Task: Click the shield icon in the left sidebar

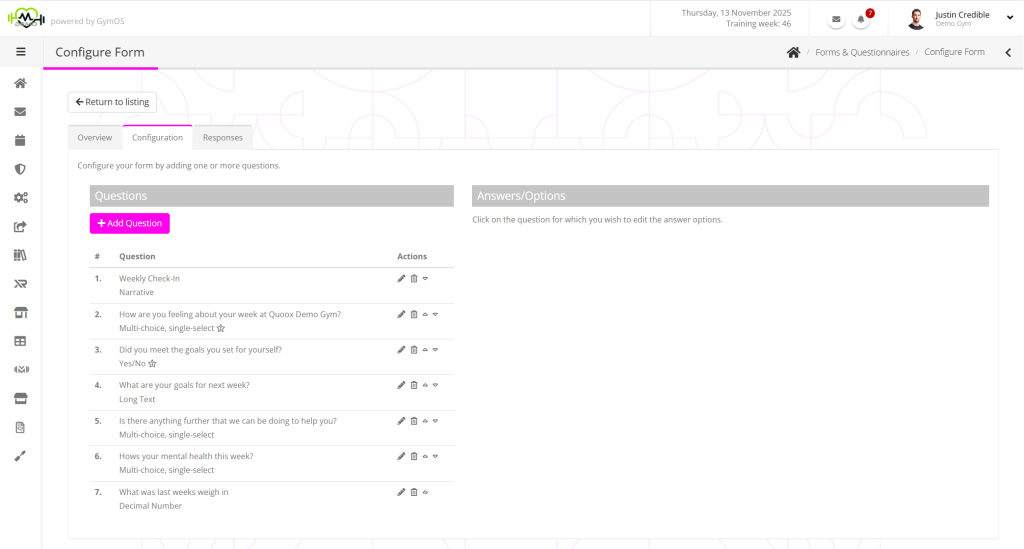Action: coord(20,169)
